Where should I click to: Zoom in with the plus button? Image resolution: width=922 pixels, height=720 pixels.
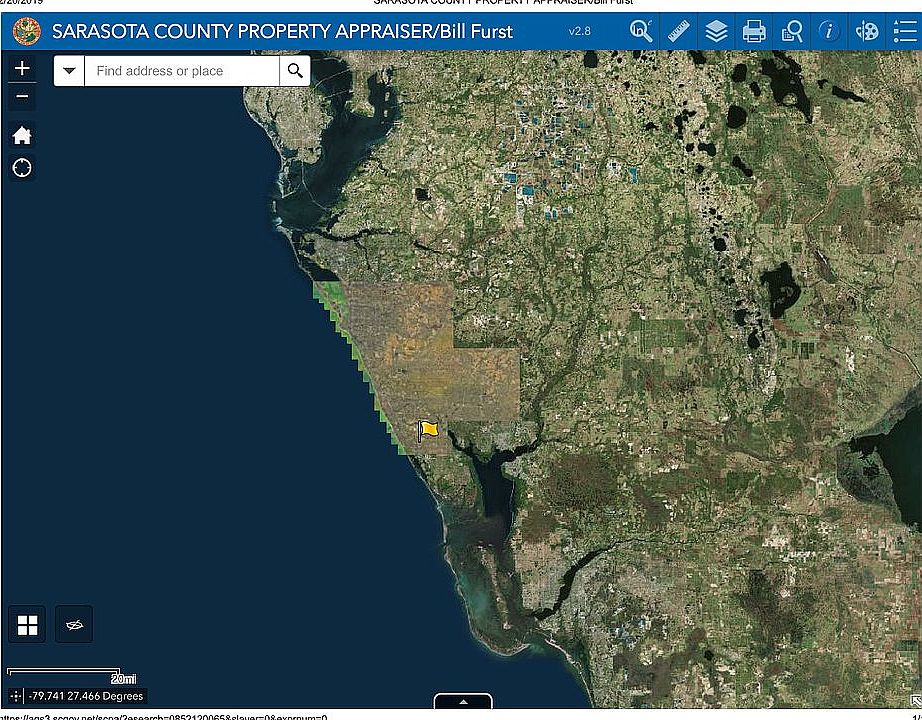(x=22, y=68)
